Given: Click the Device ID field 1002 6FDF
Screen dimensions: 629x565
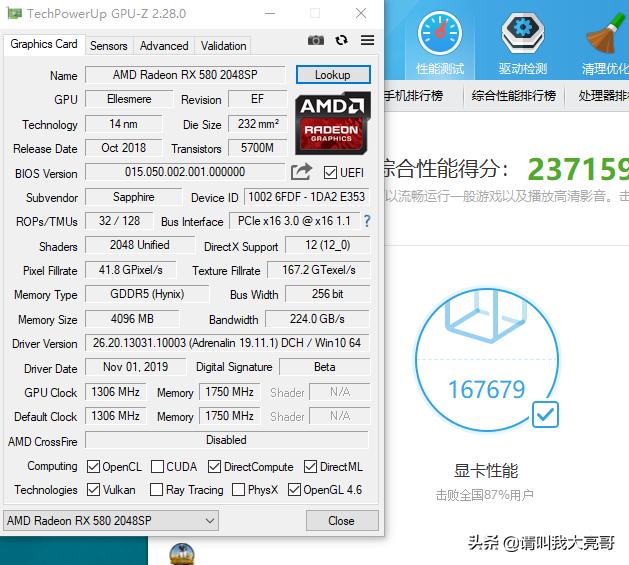Looking at the screenshot, I should tap(306, 197).
